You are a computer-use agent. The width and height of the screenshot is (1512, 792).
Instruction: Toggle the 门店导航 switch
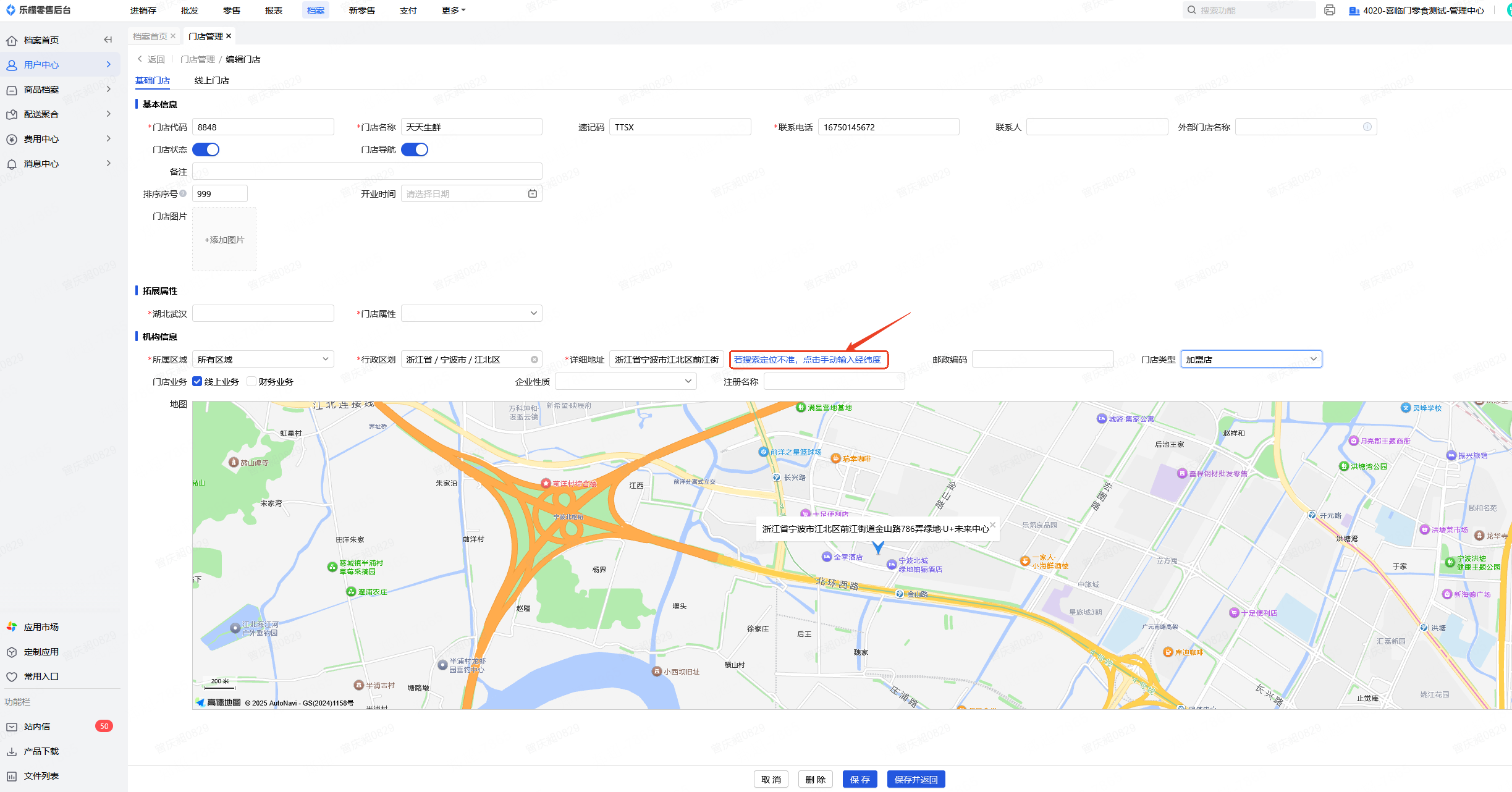[x=415, y=150]
